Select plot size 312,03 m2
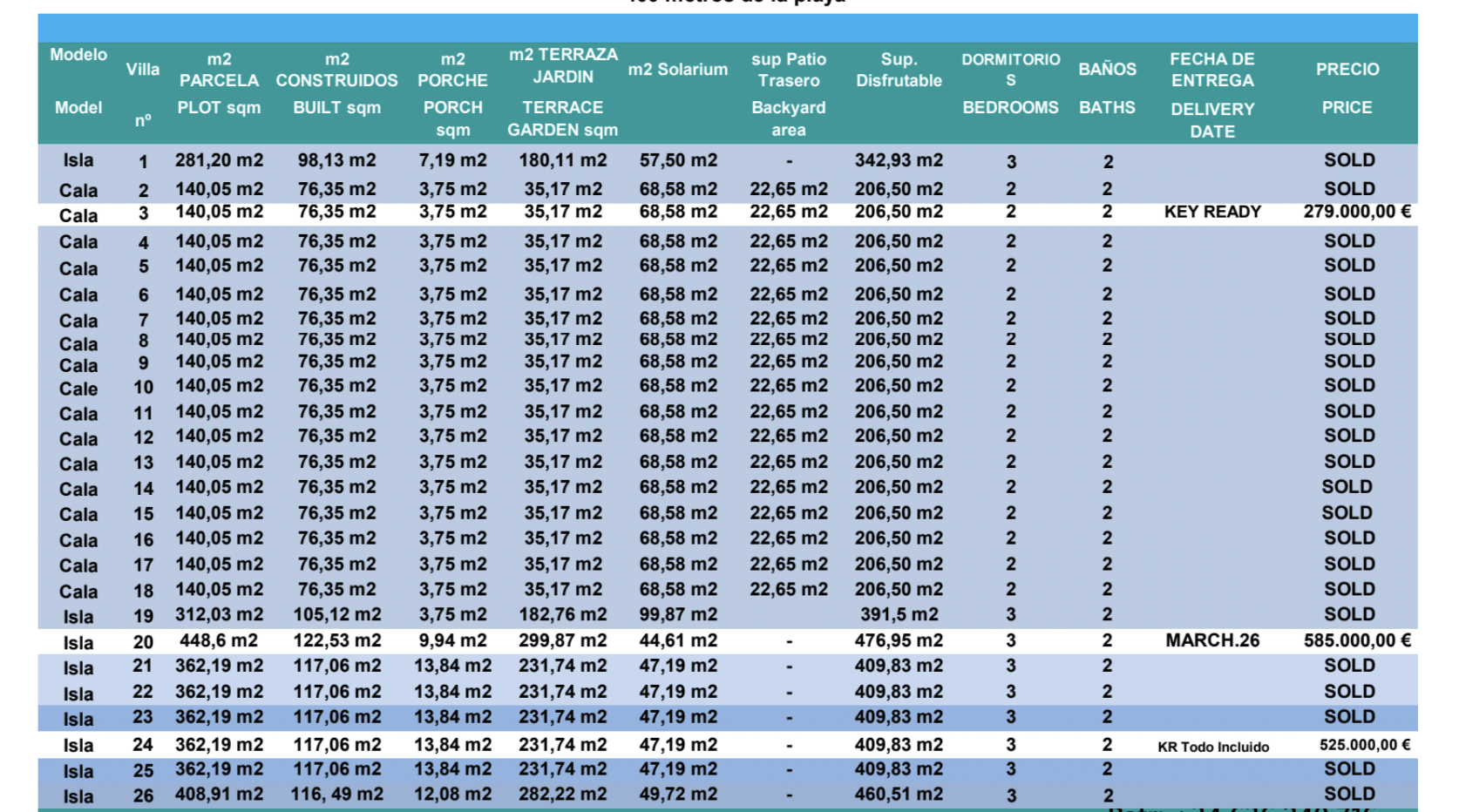This screenshot has height=812, width=1459. point(219,614)
